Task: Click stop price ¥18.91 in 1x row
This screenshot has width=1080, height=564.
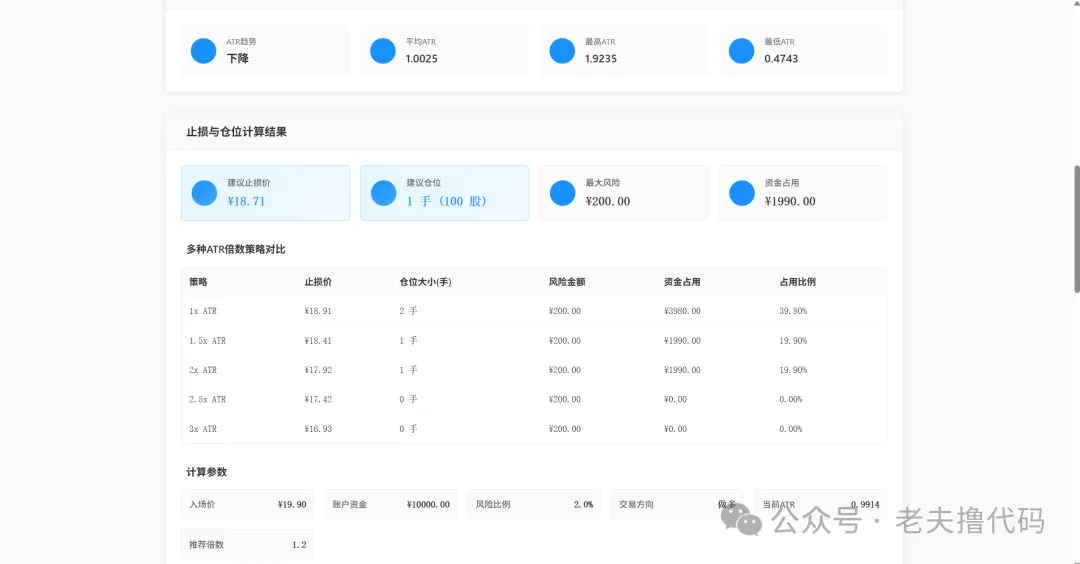Action: [x=318, y=311]
